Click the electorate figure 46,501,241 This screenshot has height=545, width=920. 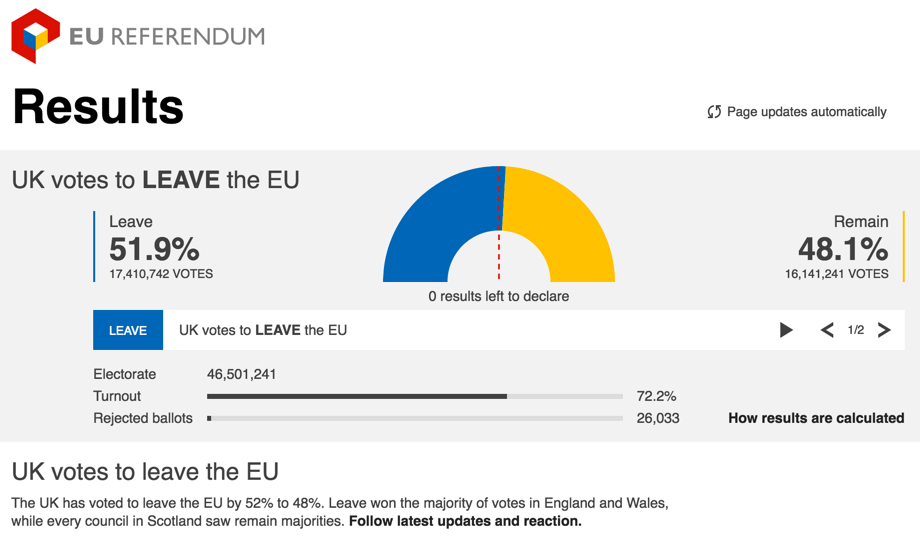pyautogui.click(x=241, y=374)
